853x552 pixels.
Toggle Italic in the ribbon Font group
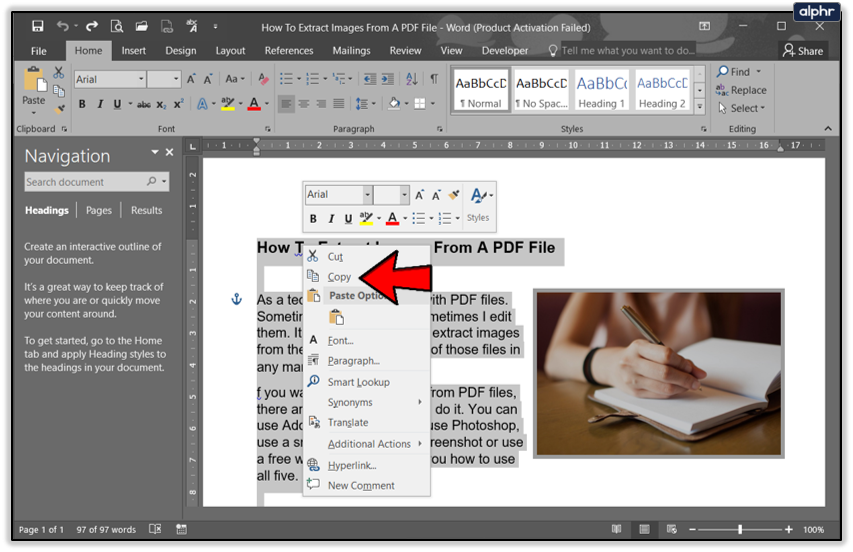coord(100,104)
